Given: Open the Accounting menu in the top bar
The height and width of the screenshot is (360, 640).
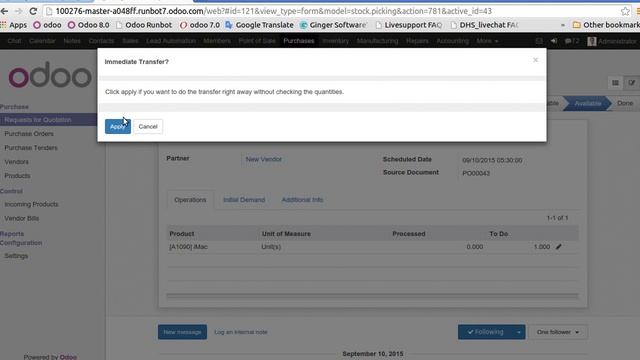Looking at the screenshot, I should (x=453, y=41).
